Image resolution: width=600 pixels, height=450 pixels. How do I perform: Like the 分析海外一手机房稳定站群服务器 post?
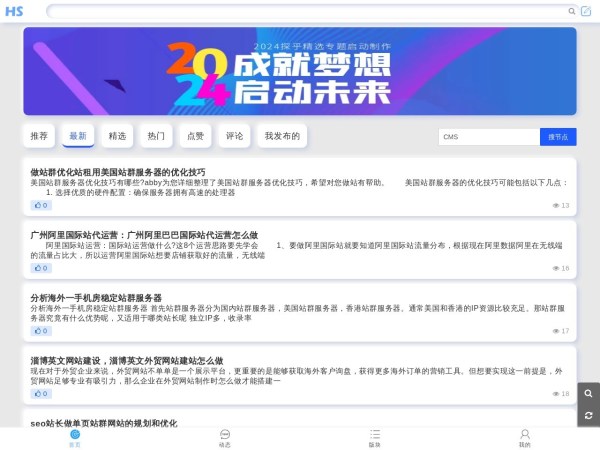(41, 331)
